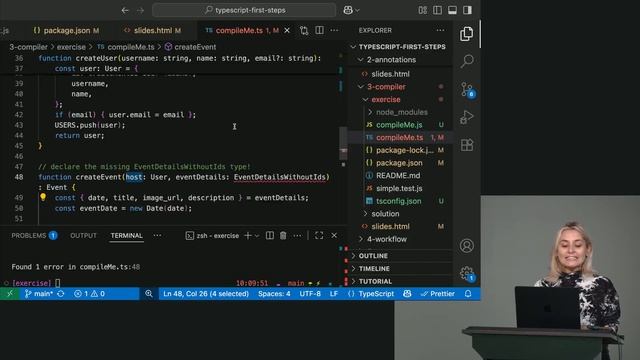Split the terminal panel
This screenshot has width=640, height=360.
[270, 236]
